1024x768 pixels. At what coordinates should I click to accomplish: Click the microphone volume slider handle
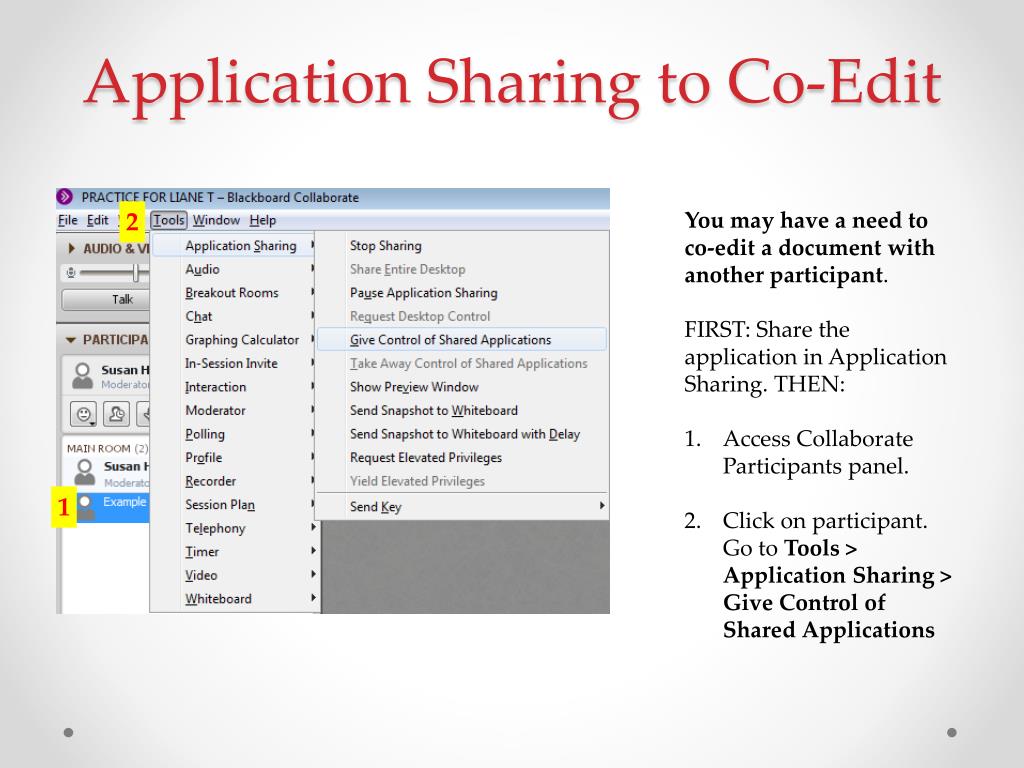pos(136,272)
